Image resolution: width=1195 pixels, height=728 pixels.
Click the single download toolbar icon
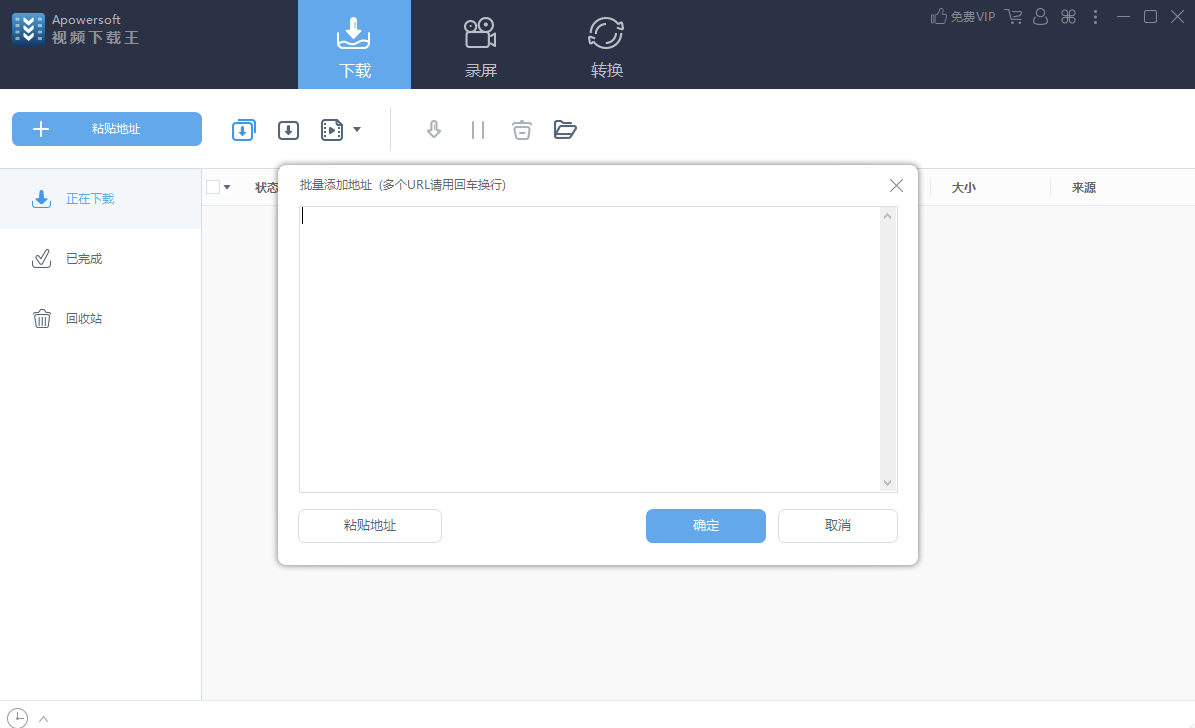coord(288,130)
